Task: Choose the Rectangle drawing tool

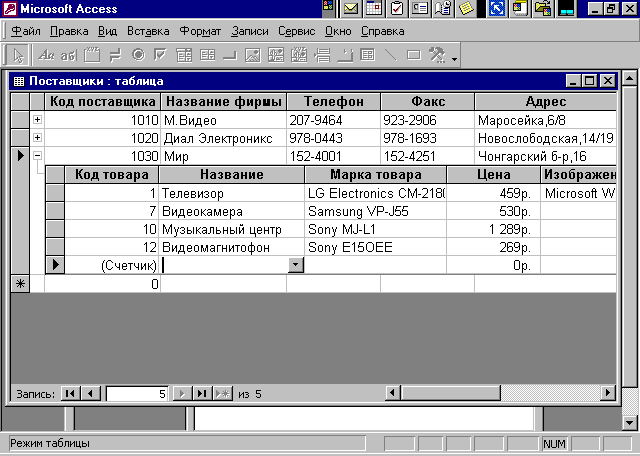Action: click(x=413, y=55)
